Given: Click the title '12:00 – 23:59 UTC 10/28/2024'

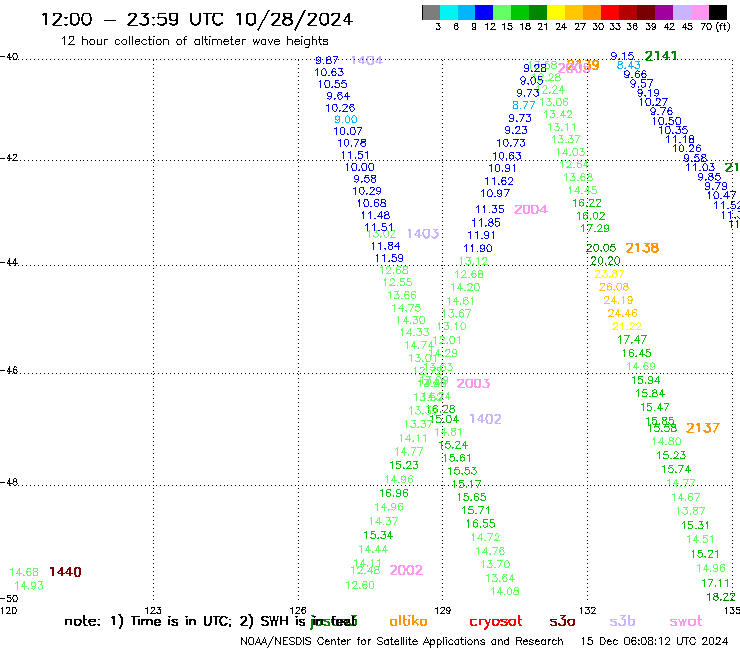Looking at the screenshot, I should point(197,19).
